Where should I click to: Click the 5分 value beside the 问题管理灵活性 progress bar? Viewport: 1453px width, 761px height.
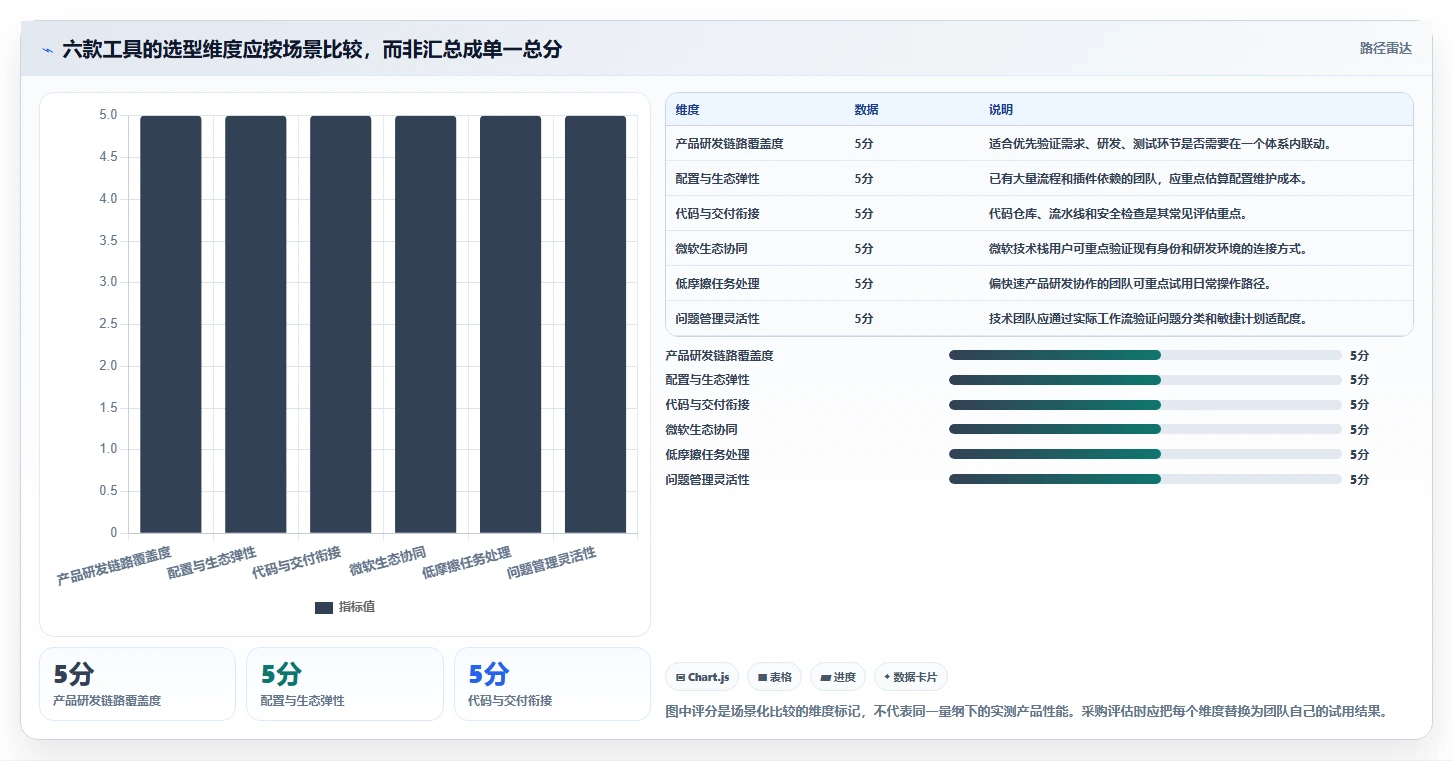coord(1359,480)
